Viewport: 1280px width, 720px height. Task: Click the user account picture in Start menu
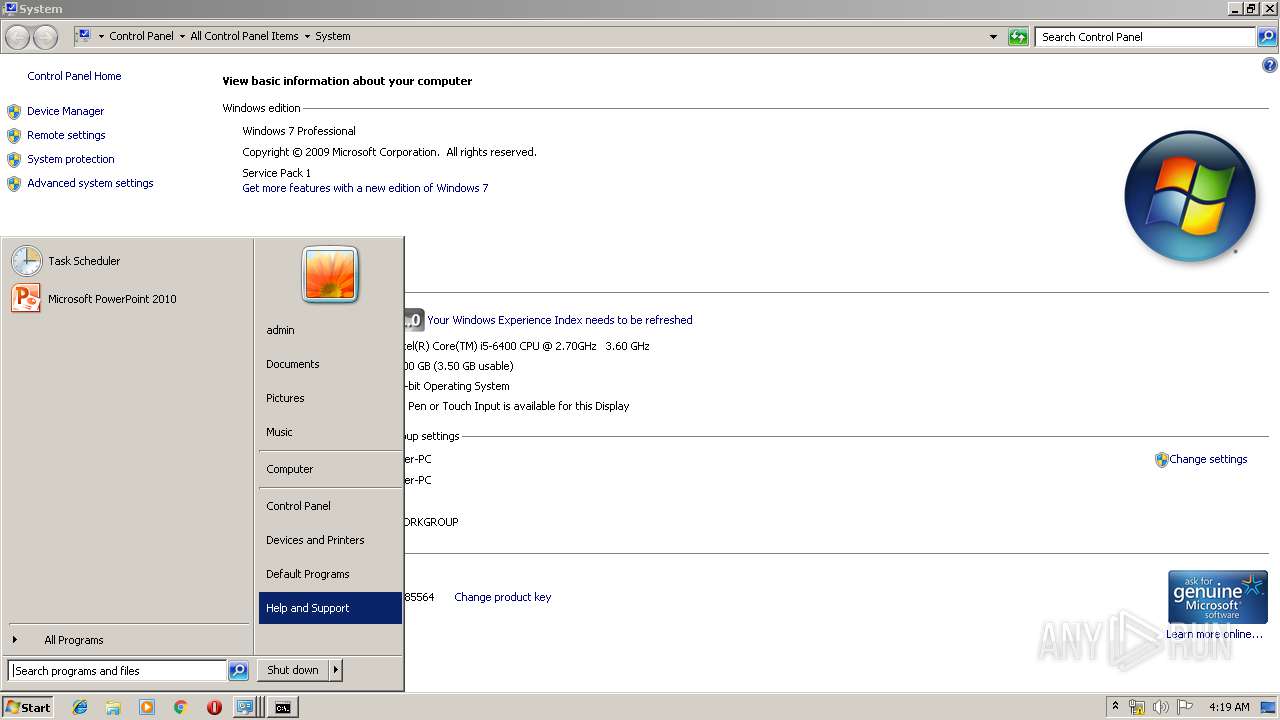[330, 274]
